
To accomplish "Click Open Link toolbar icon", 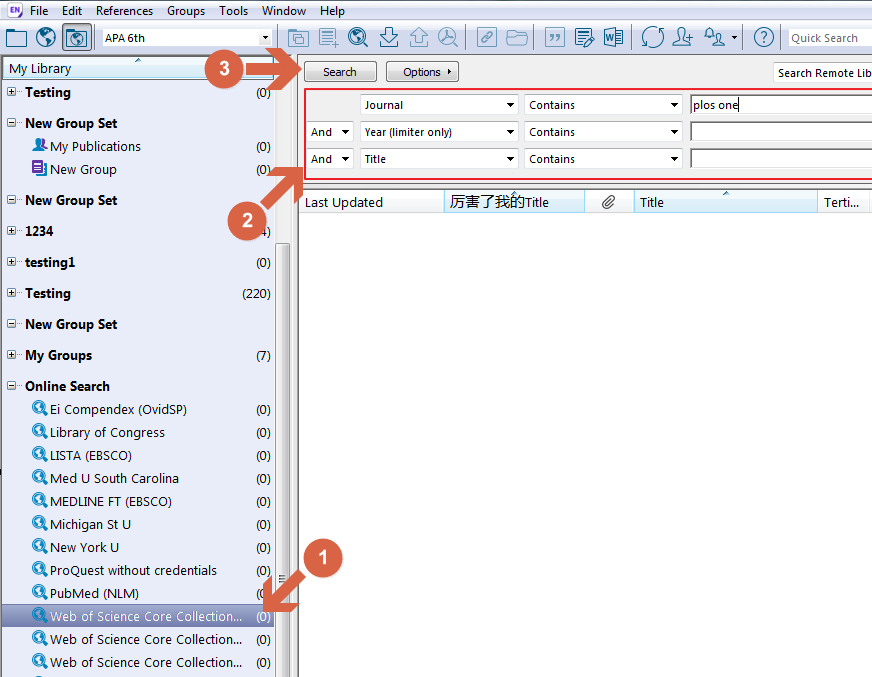I will [x=486, y=38].
